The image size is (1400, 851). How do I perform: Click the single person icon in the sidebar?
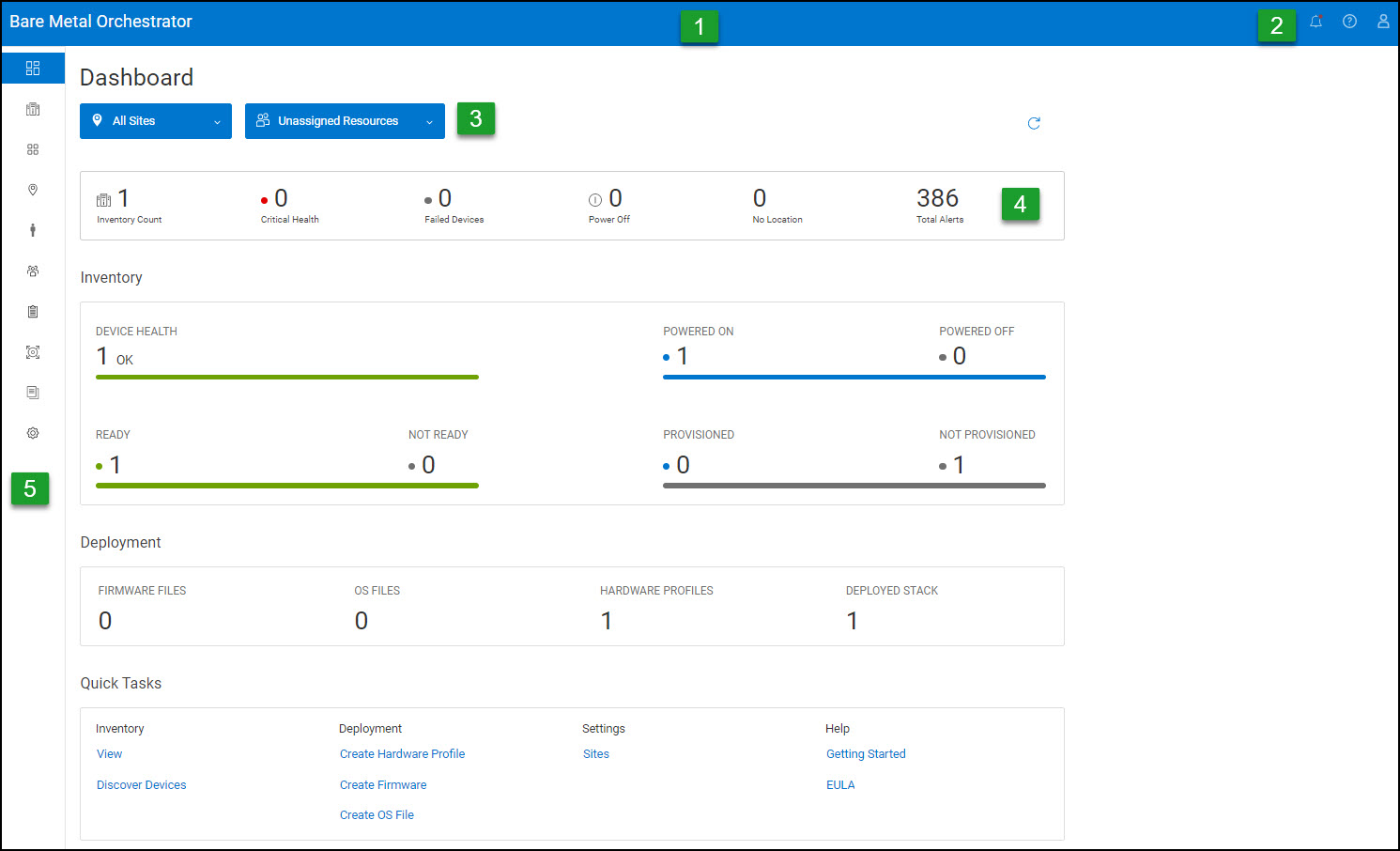point(33,230)
